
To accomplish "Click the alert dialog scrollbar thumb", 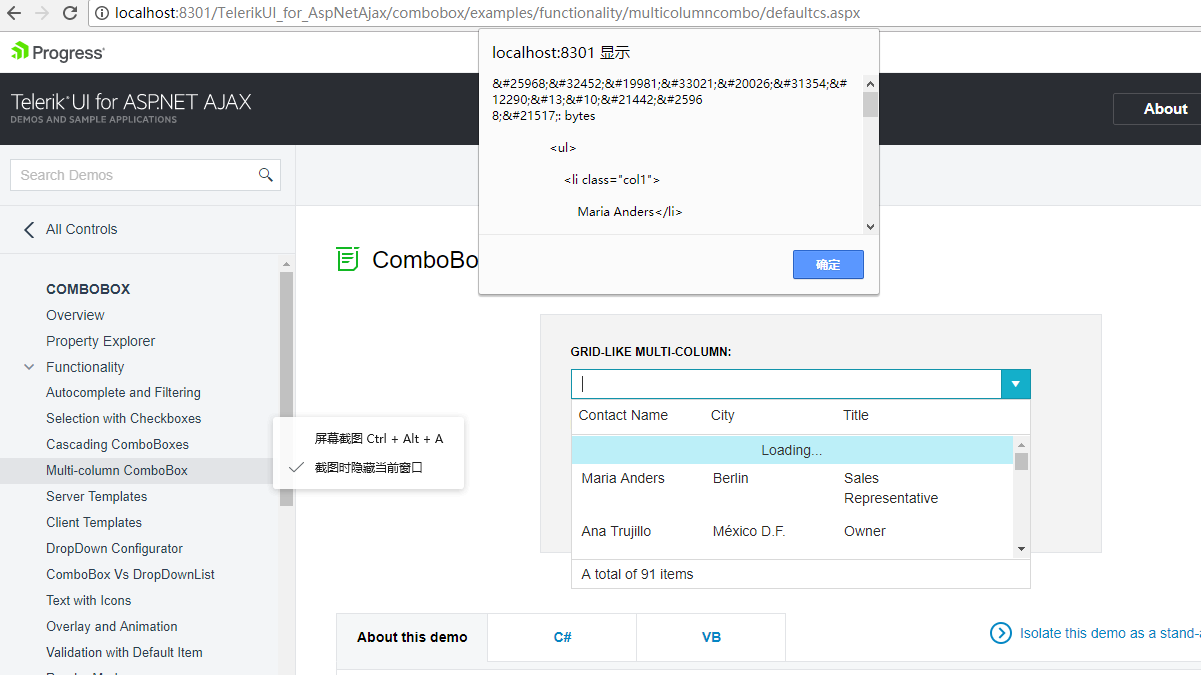I will (x=870, y=105).
